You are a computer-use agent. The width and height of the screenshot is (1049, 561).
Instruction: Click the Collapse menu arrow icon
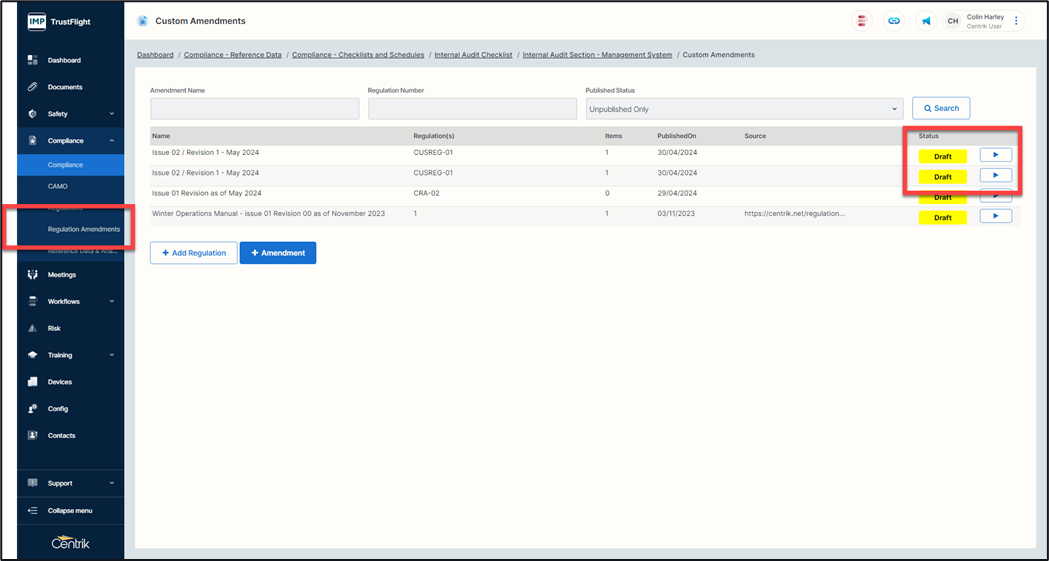32,511
